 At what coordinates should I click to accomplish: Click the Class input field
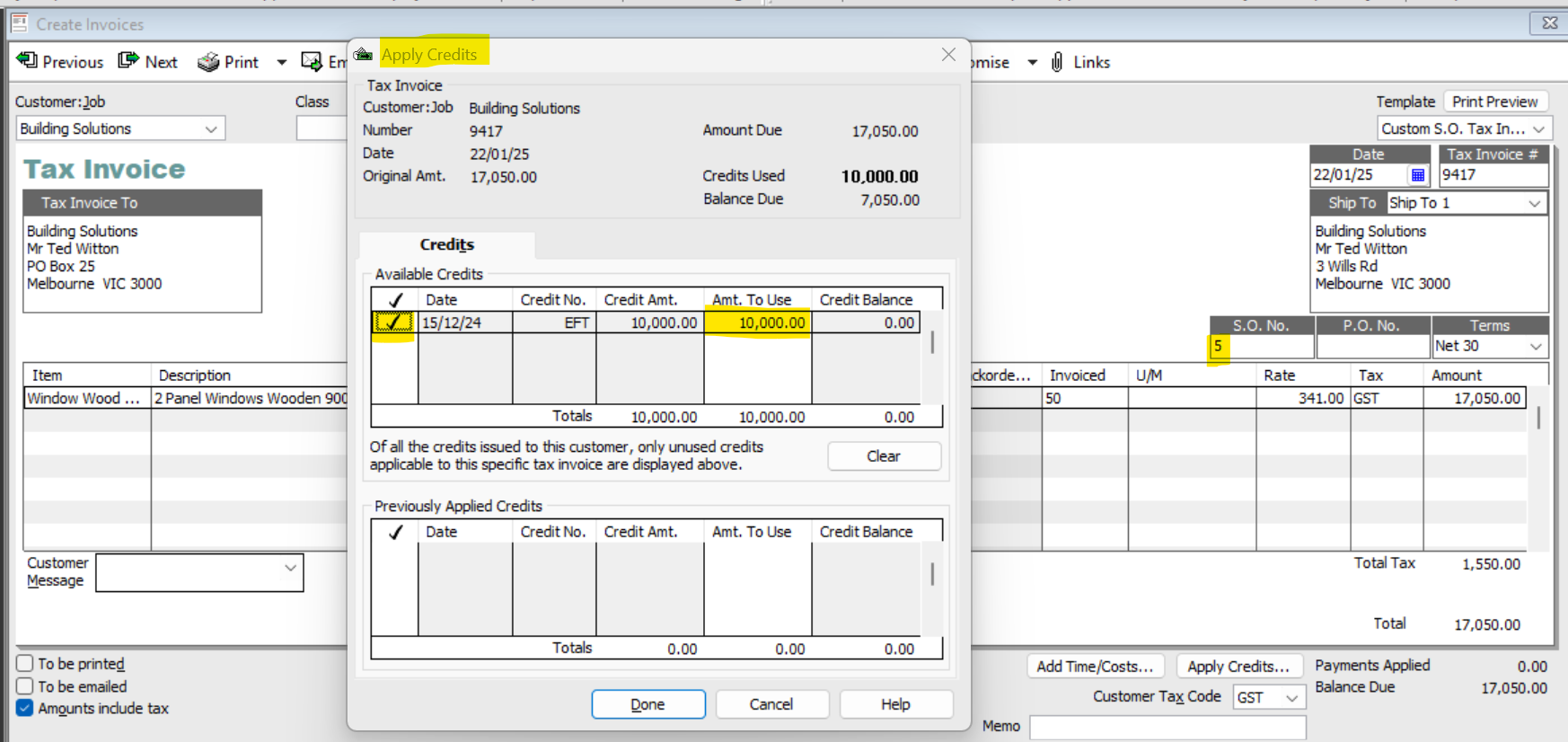coord(322,129)
